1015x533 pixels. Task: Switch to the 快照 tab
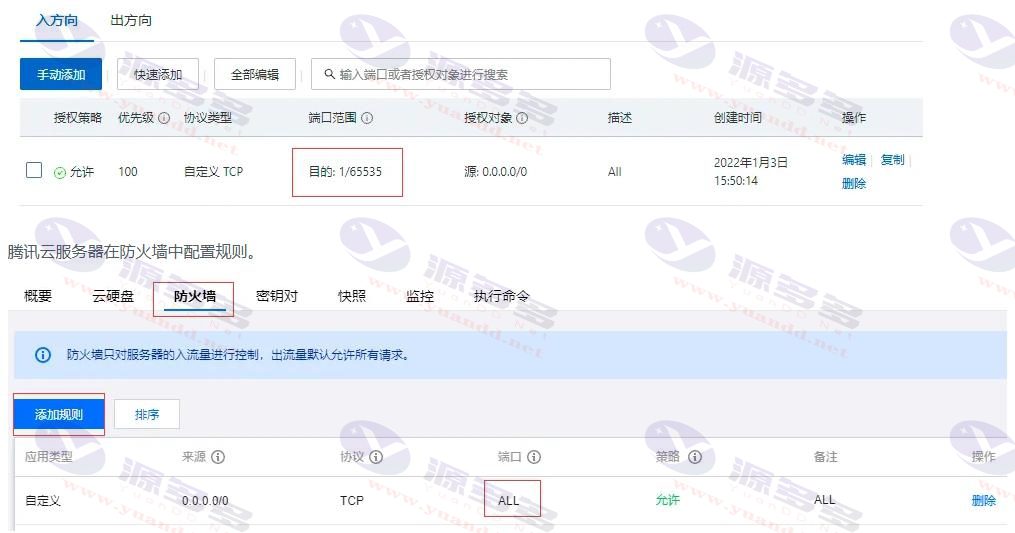(x=351, y=296)
